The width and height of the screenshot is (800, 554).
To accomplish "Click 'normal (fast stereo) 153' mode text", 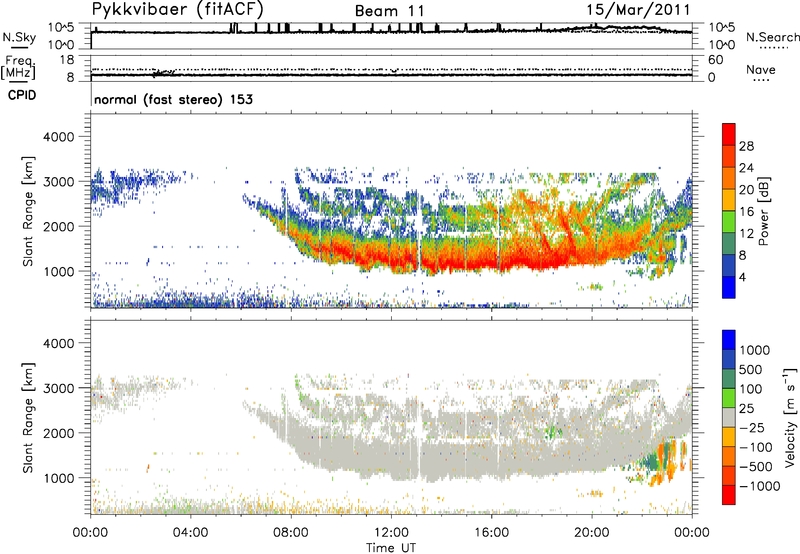I will pos(173,99).
